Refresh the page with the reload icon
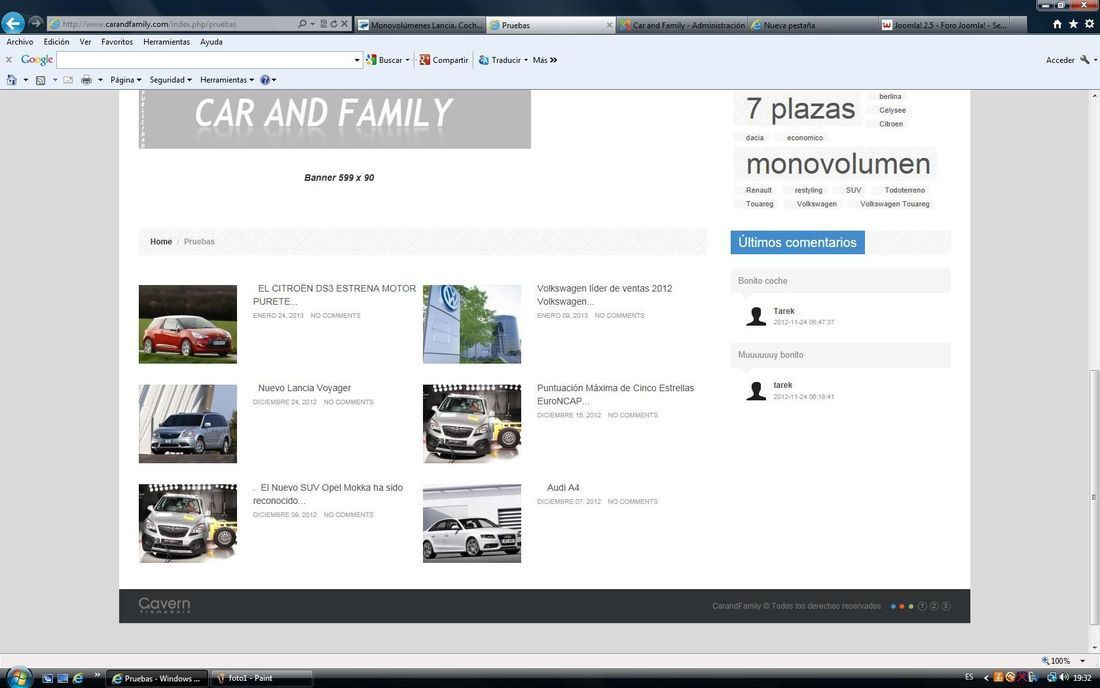The width and height of the screenshot is (1100, 688). click(334, 24)
